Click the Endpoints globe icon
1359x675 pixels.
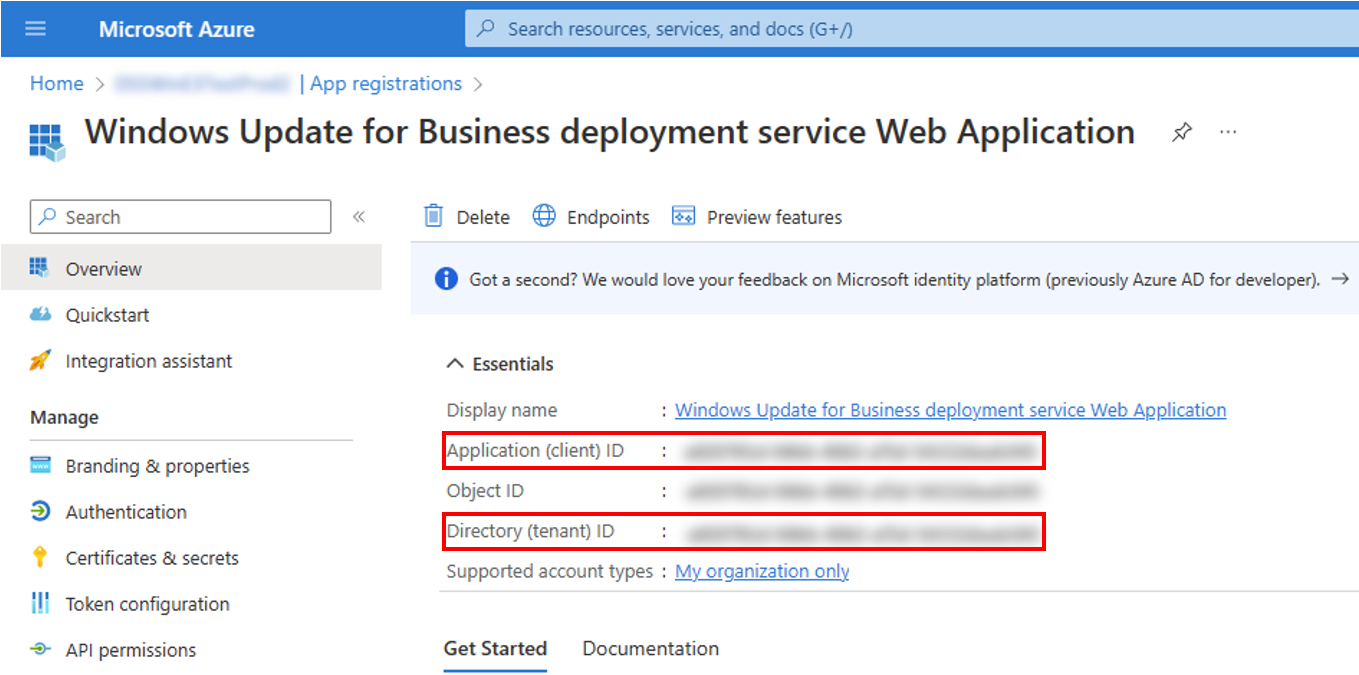coord(544,216)
